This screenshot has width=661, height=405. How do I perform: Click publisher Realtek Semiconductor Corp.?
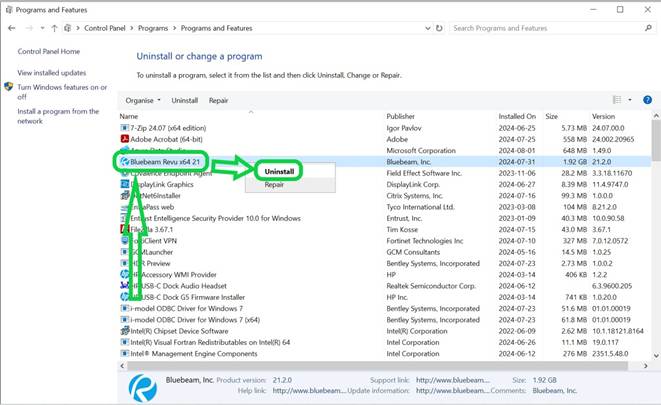point(431,286)
